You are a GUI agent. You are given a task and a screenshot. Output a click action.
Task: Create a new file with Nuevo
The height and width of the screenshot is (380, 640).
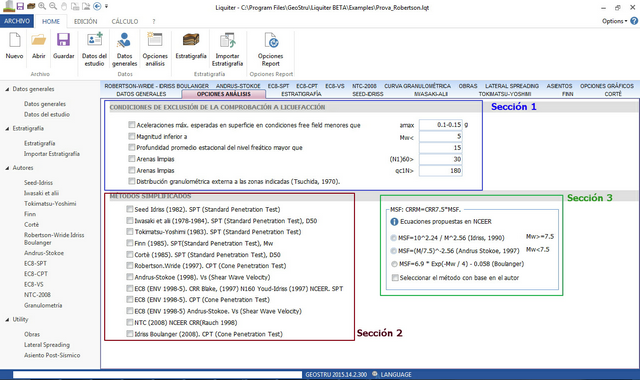(x=14, y=46)
